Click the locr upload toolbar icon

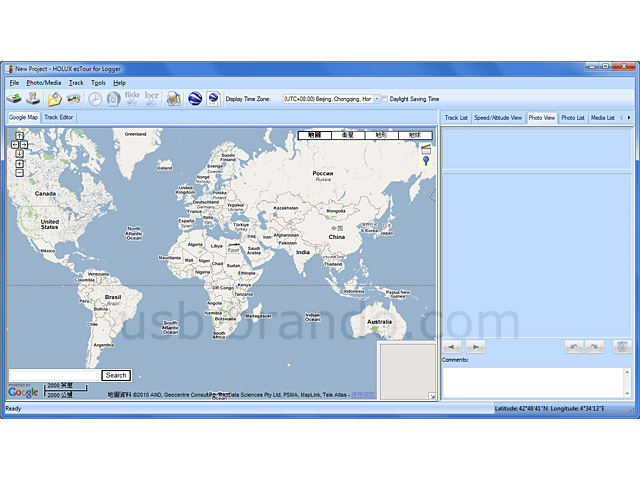(151, 99)
